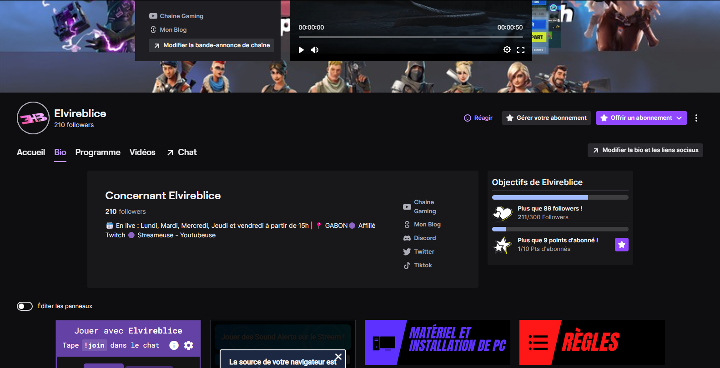Open the Règles panel image
Image resolution: width=720 pixels, height=368 pixels.
[592, 343]
